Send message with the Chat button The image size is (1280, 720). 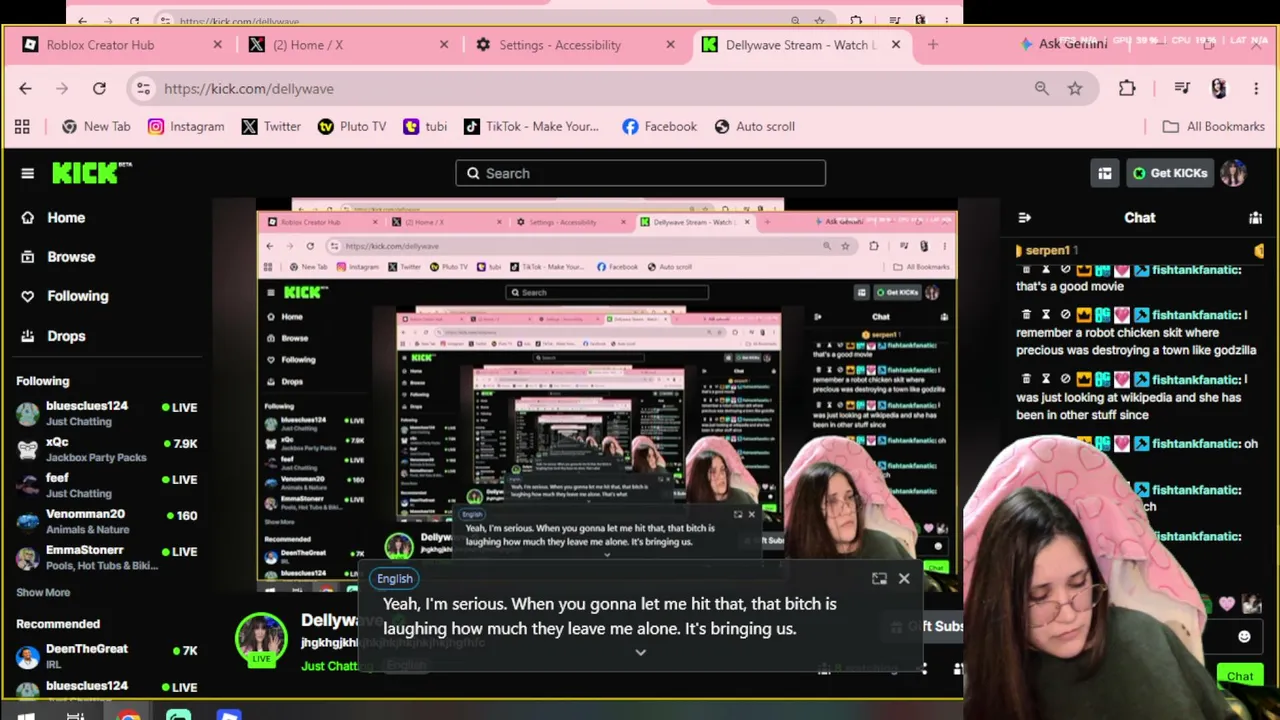pos(1240,676)
